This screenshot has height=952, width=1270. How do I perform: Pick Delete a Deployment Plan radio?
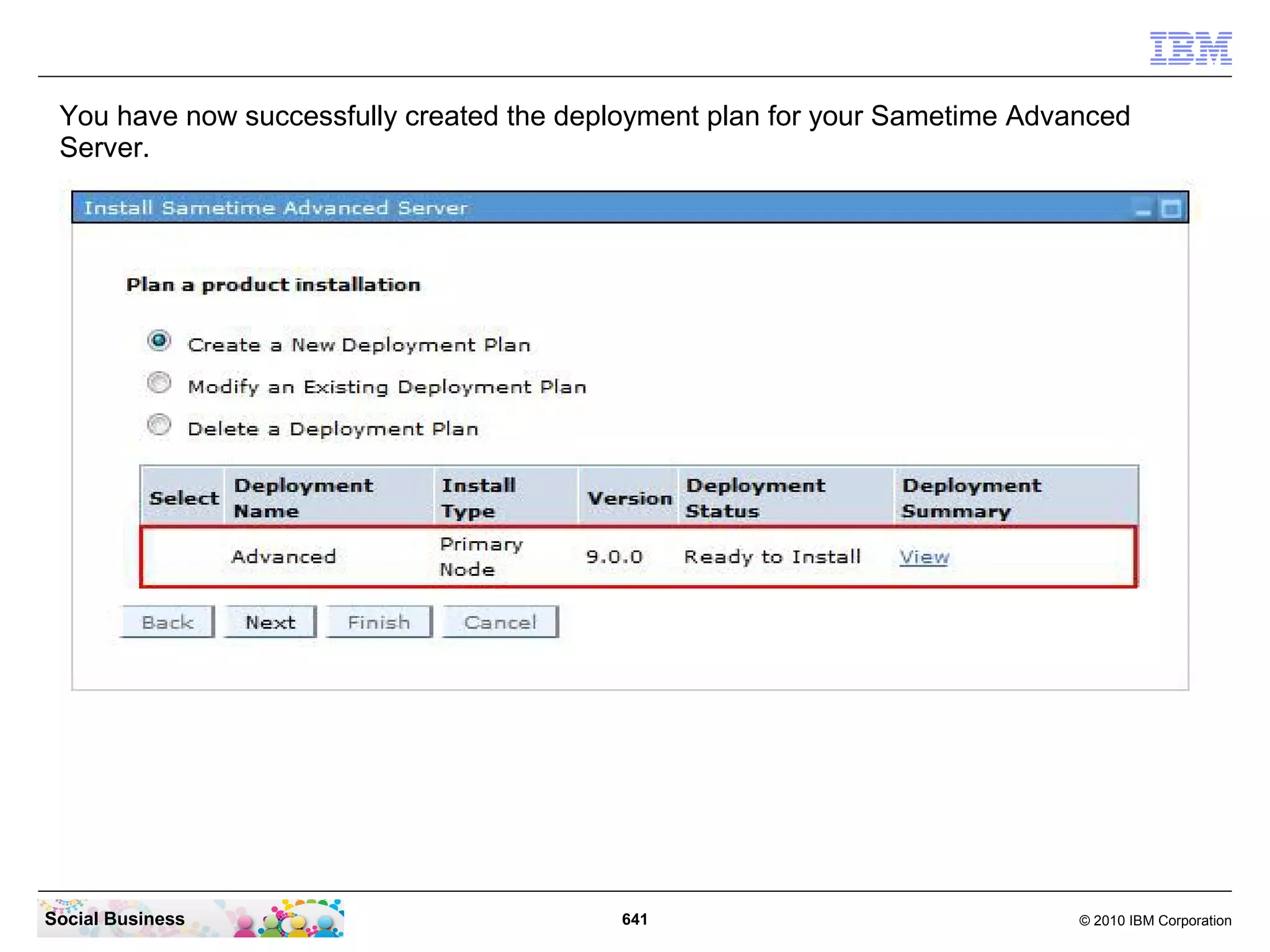(x=159, y=425)
